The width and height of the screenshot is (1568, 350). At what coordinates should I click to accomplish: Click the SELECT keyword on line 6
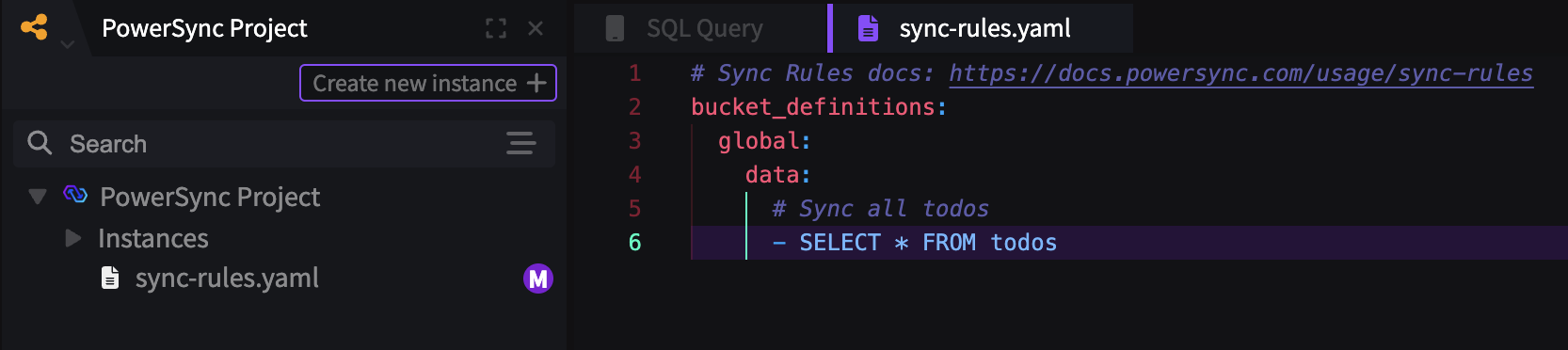tap(840, 243)
